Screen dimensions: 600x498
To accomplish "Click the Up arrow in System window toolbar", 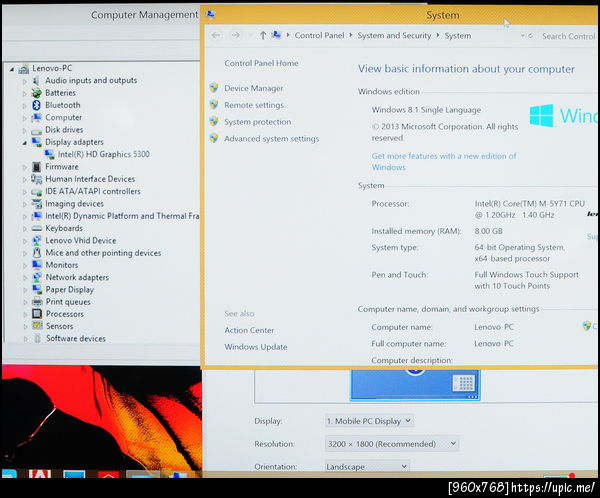I will (263, 36).
